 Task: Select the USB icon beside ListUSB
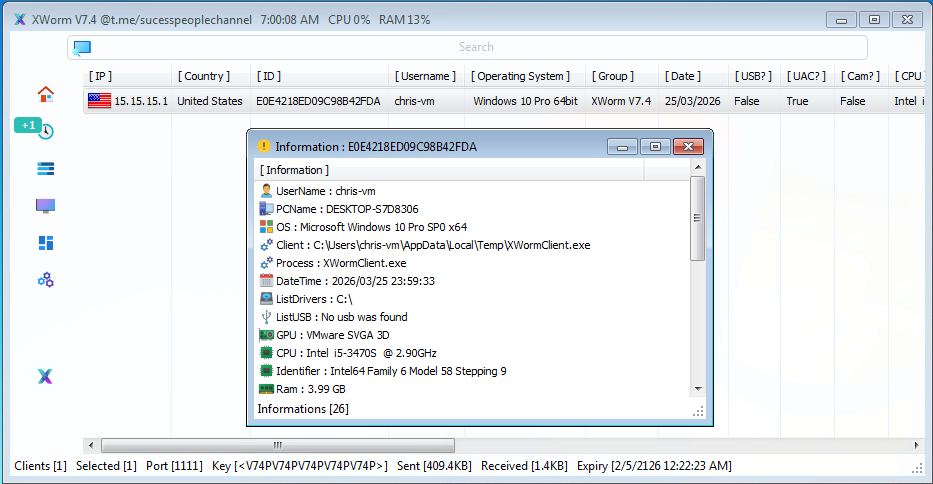click(266, 317)
